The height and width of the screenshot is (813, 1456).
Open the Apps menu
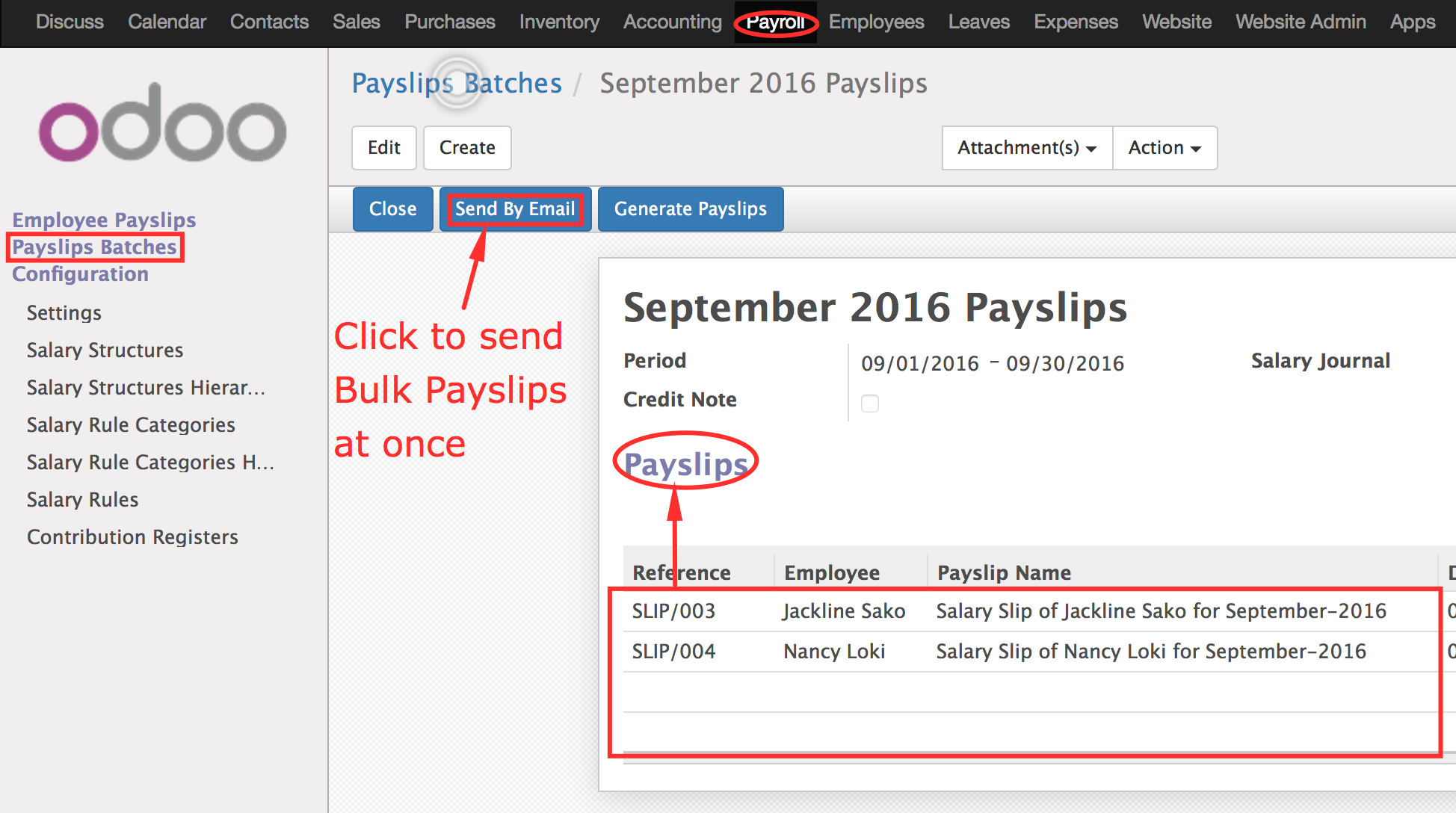click(x=1413, y=22)
